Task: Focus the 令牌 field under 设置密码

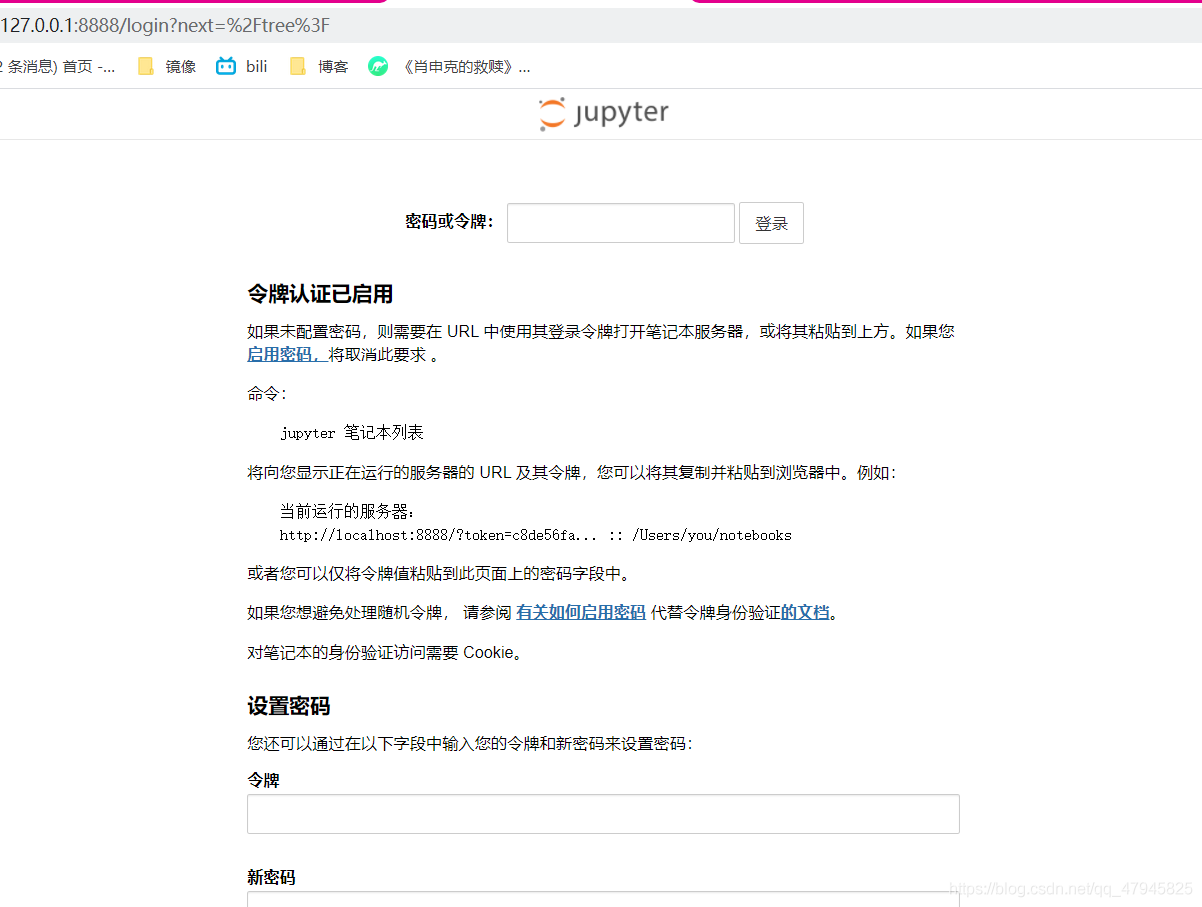Action: (x=603, y=814)
